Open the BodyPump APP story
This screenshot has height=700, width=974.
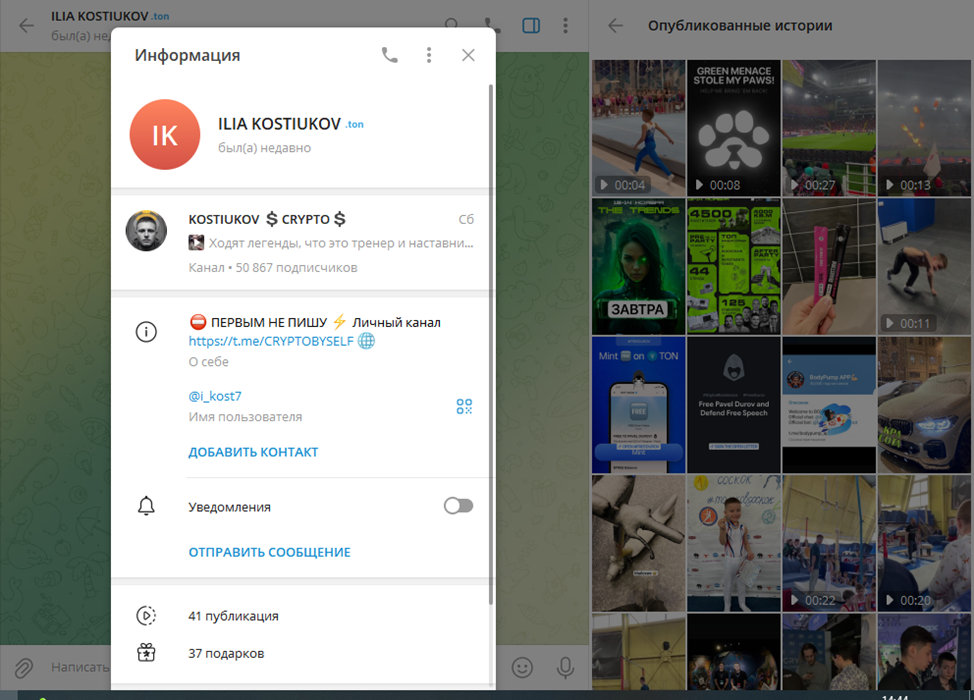click(x=829, y=405)
